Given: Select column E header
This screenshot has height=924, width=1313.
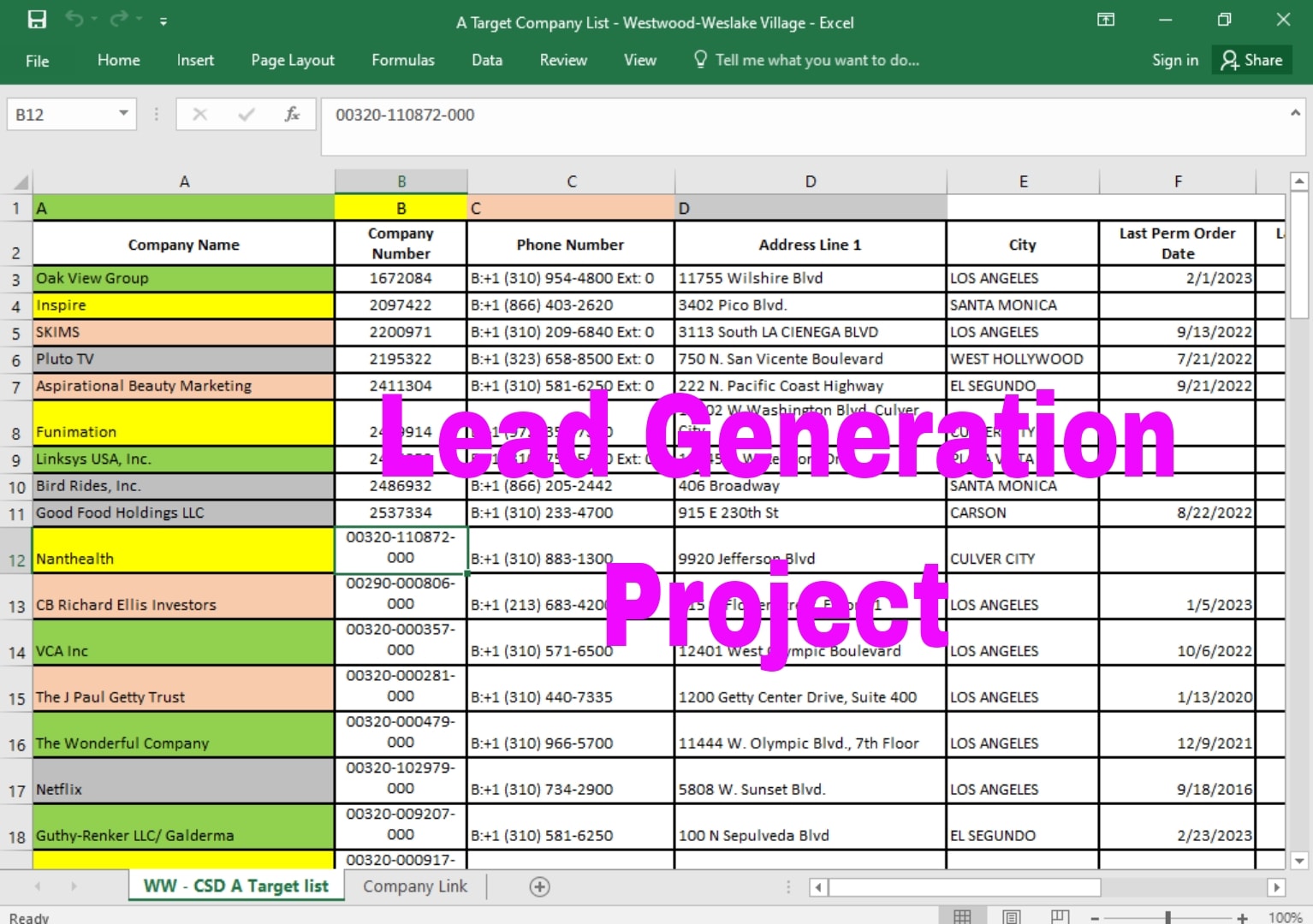Looking at the screenshot, I should [x=1023, y=181].
